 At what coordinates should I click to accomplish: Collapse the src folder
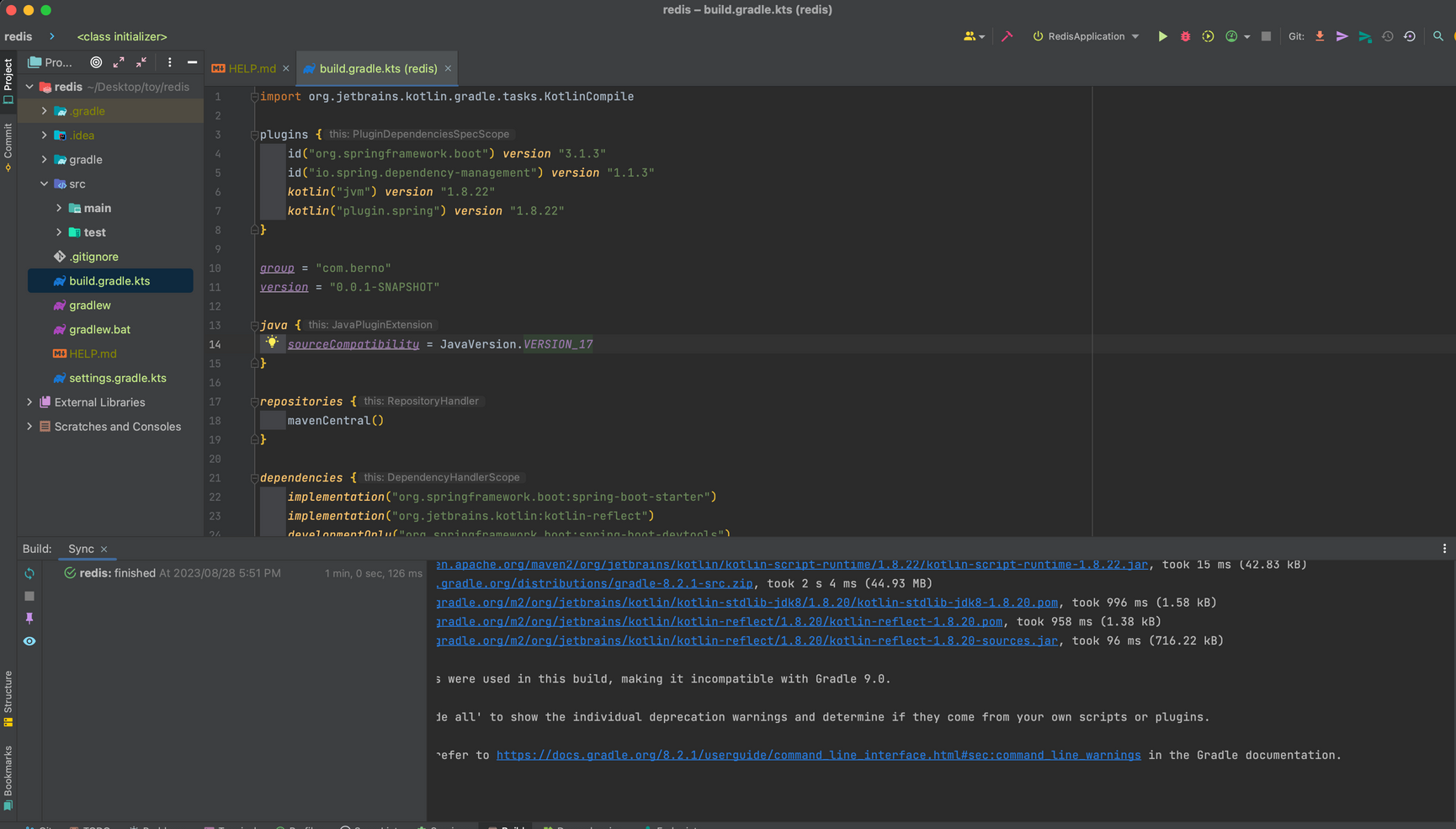(x=45, y=183)
